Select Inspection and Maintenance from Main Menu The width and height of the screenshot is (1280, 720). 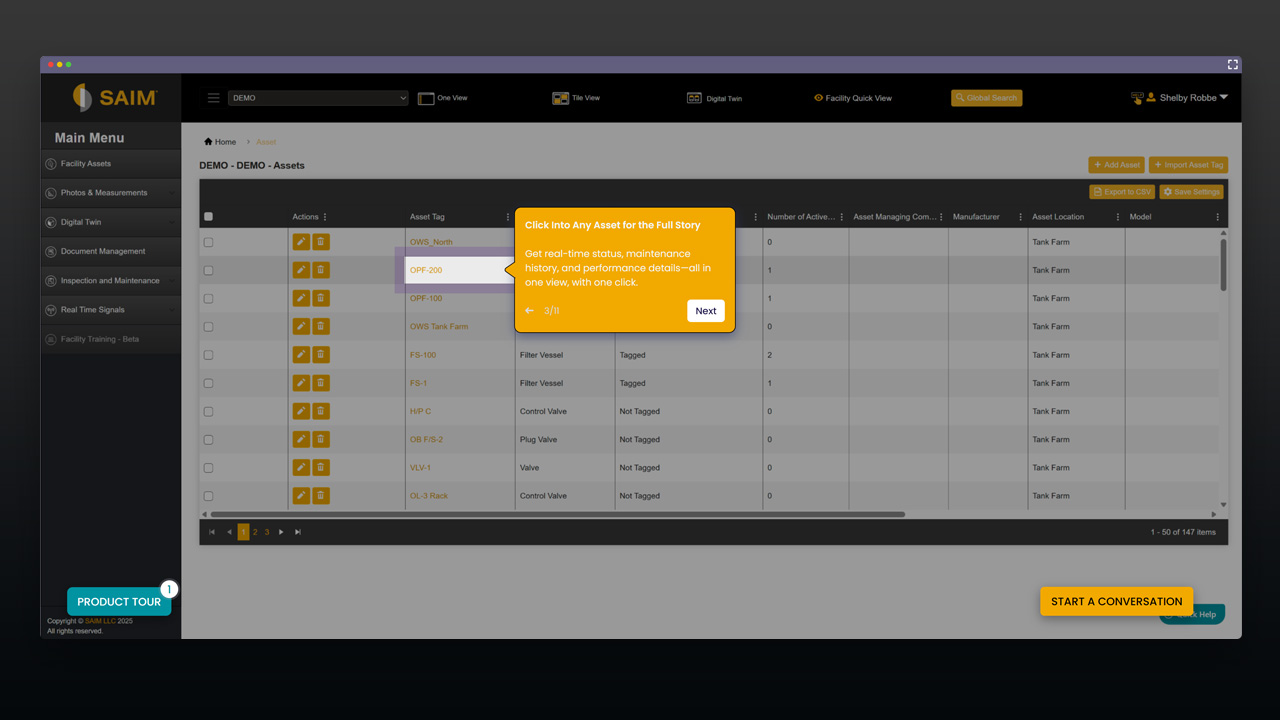[110, 280]
